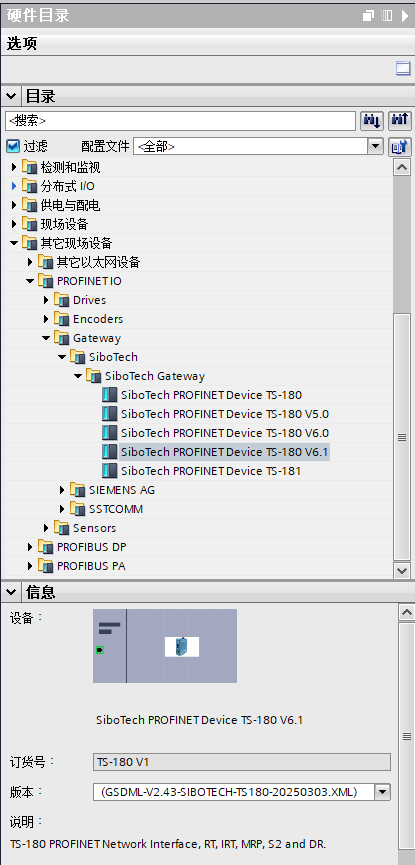Toggle the 过滤 filter checkbox
This screenshot has height=865, width=415.
click(x=13, y=146)
